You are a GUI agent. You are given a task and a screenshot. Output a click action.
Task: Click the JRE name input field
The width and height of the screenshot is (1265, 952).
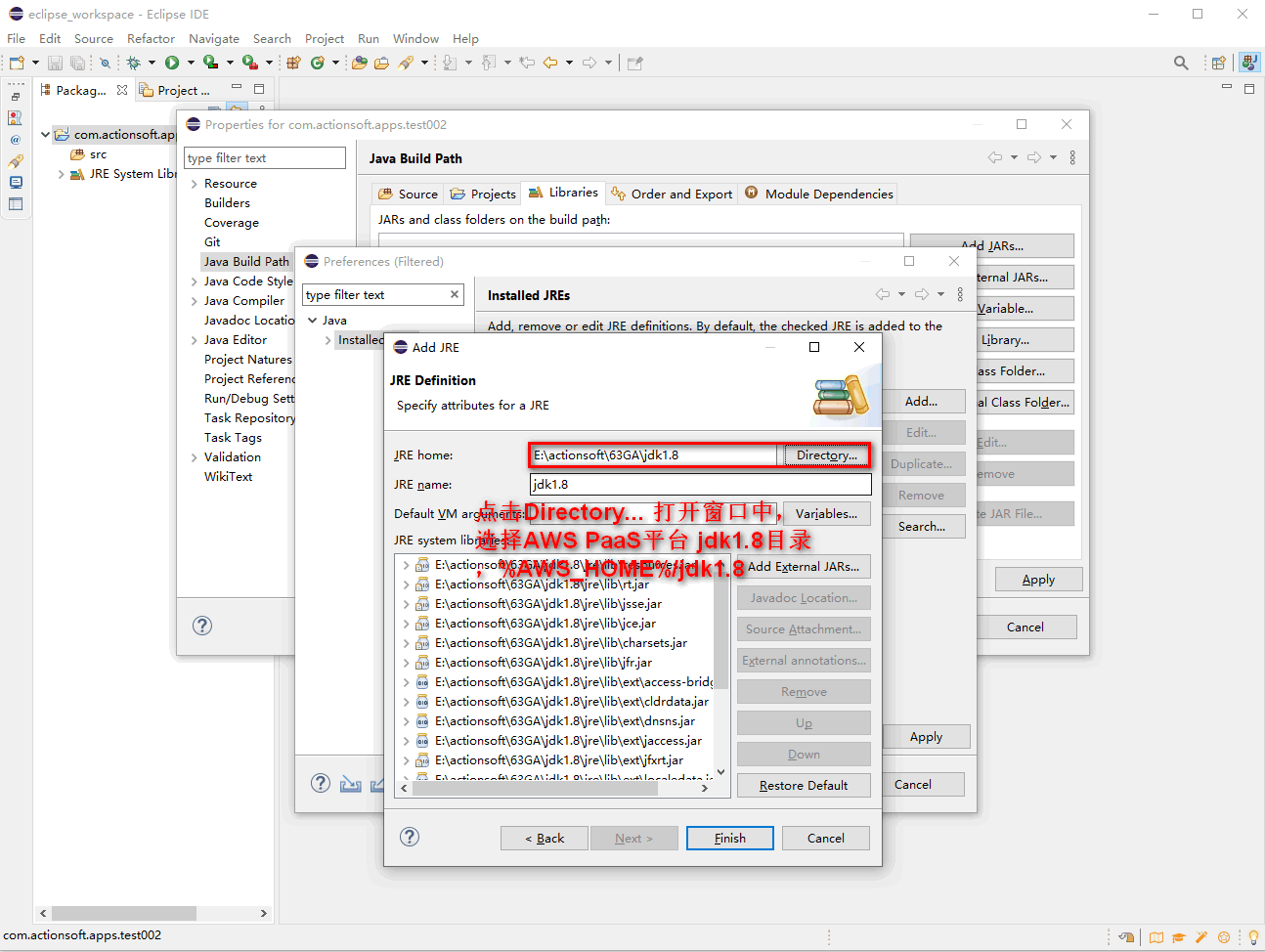coord(700,485)
